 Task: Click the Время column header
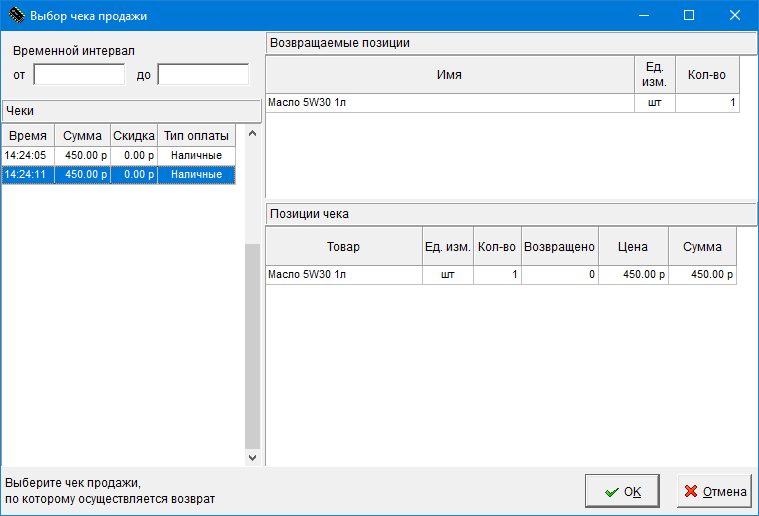coord(28,136)
